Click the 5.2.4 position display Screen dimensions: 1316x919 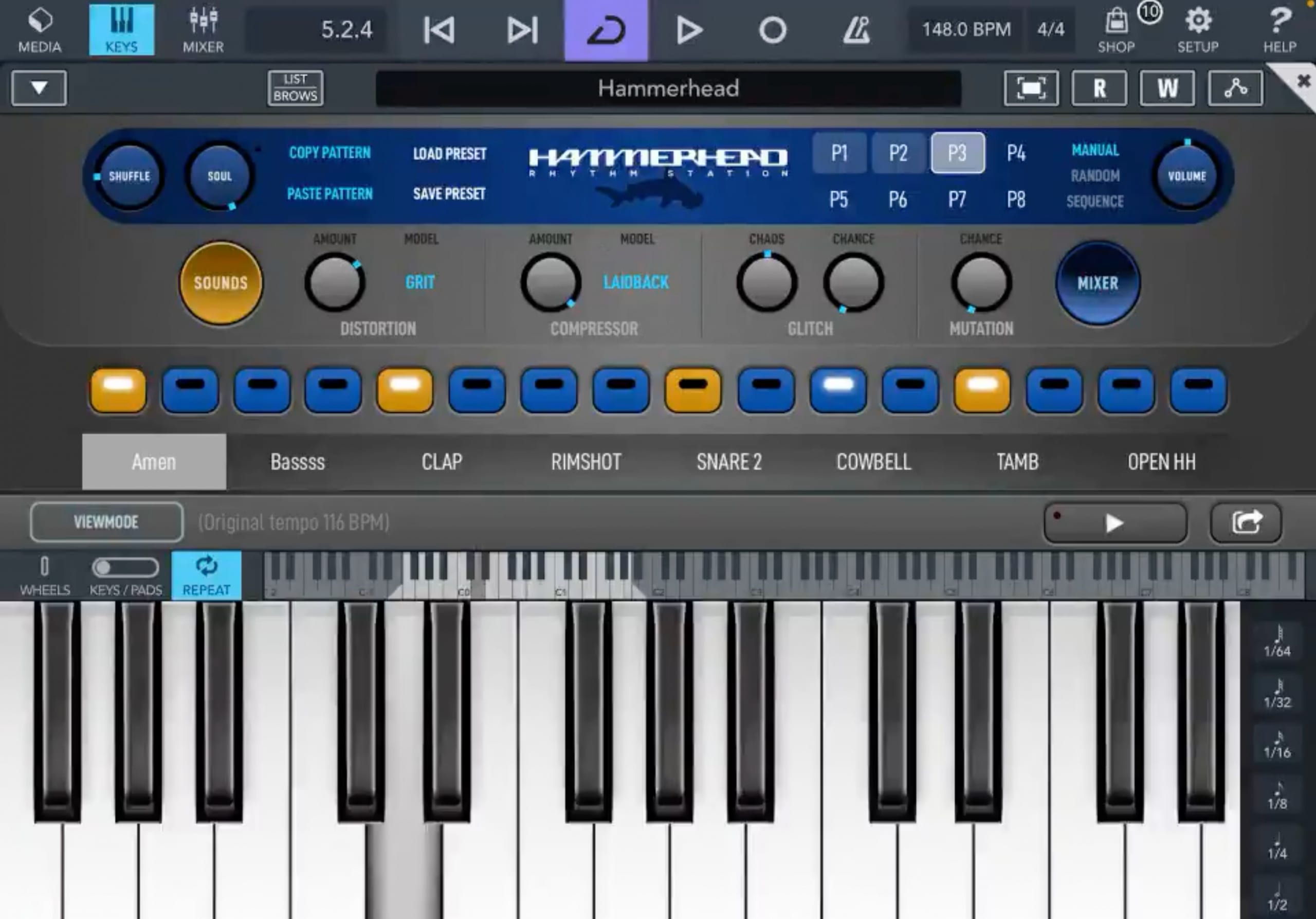pos(316,30)
